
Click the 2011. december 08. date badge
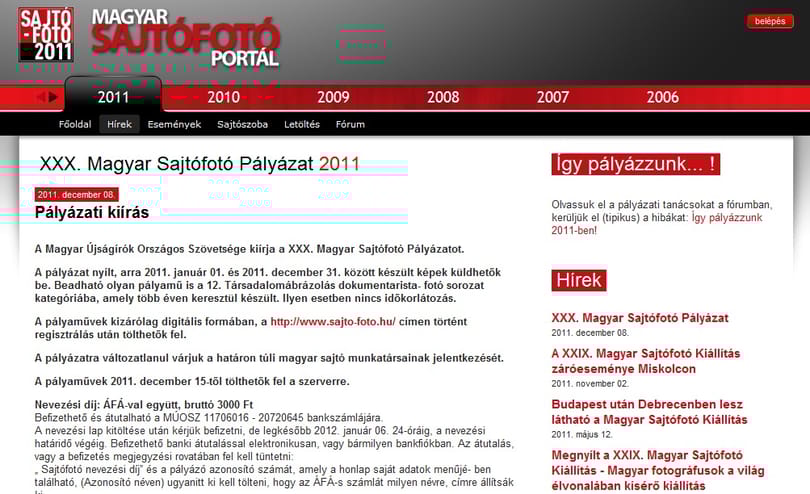coord(76,195)
